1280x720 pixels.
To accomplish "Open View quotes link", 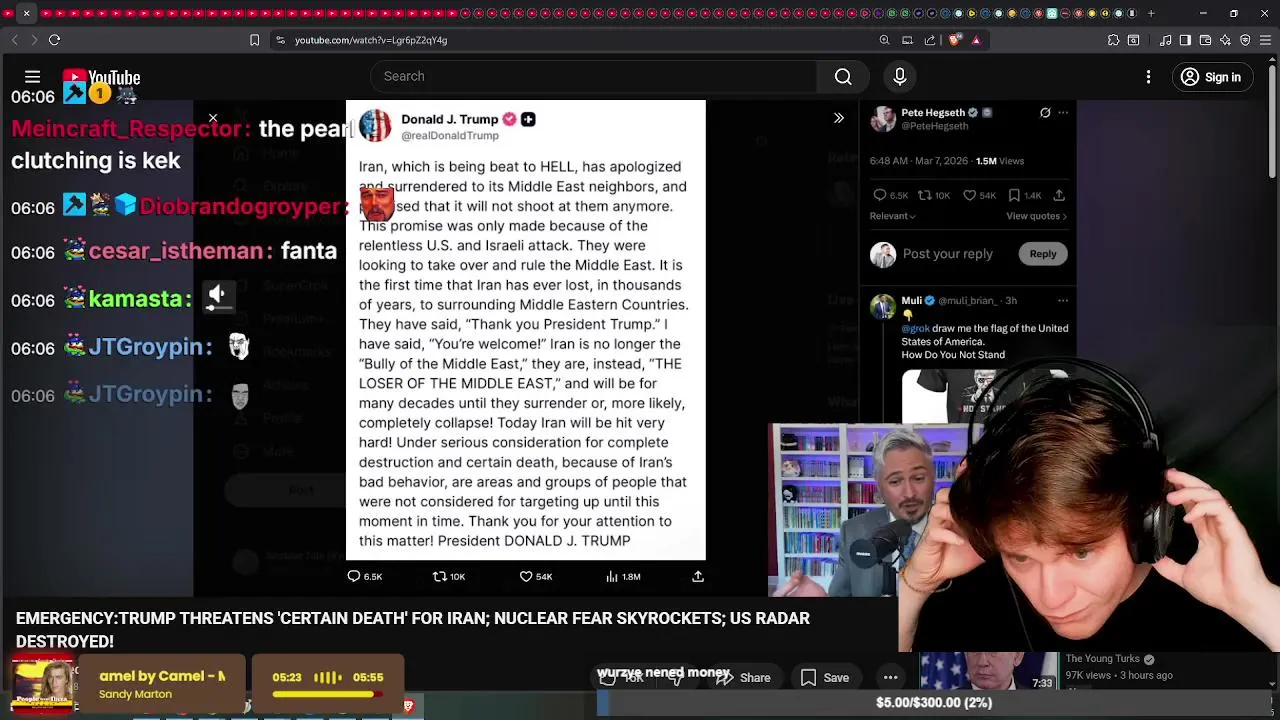I will tap(1036, 216).
